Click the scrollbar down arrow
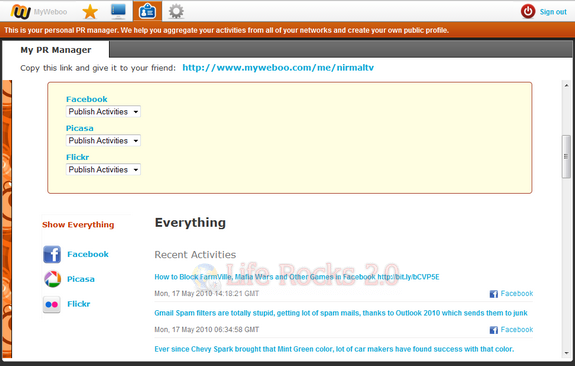Screen dimensions: 575x366 point(566,353)
